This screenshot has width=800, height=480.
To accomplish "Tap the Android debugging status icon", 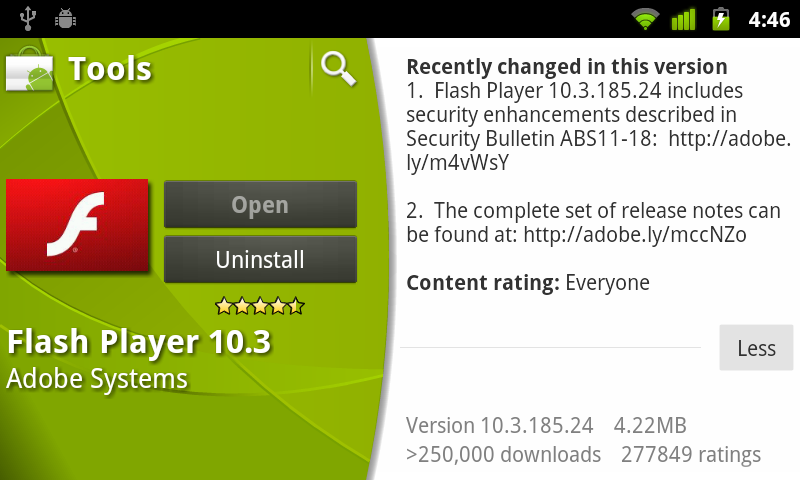I will (x=65, y=19).
